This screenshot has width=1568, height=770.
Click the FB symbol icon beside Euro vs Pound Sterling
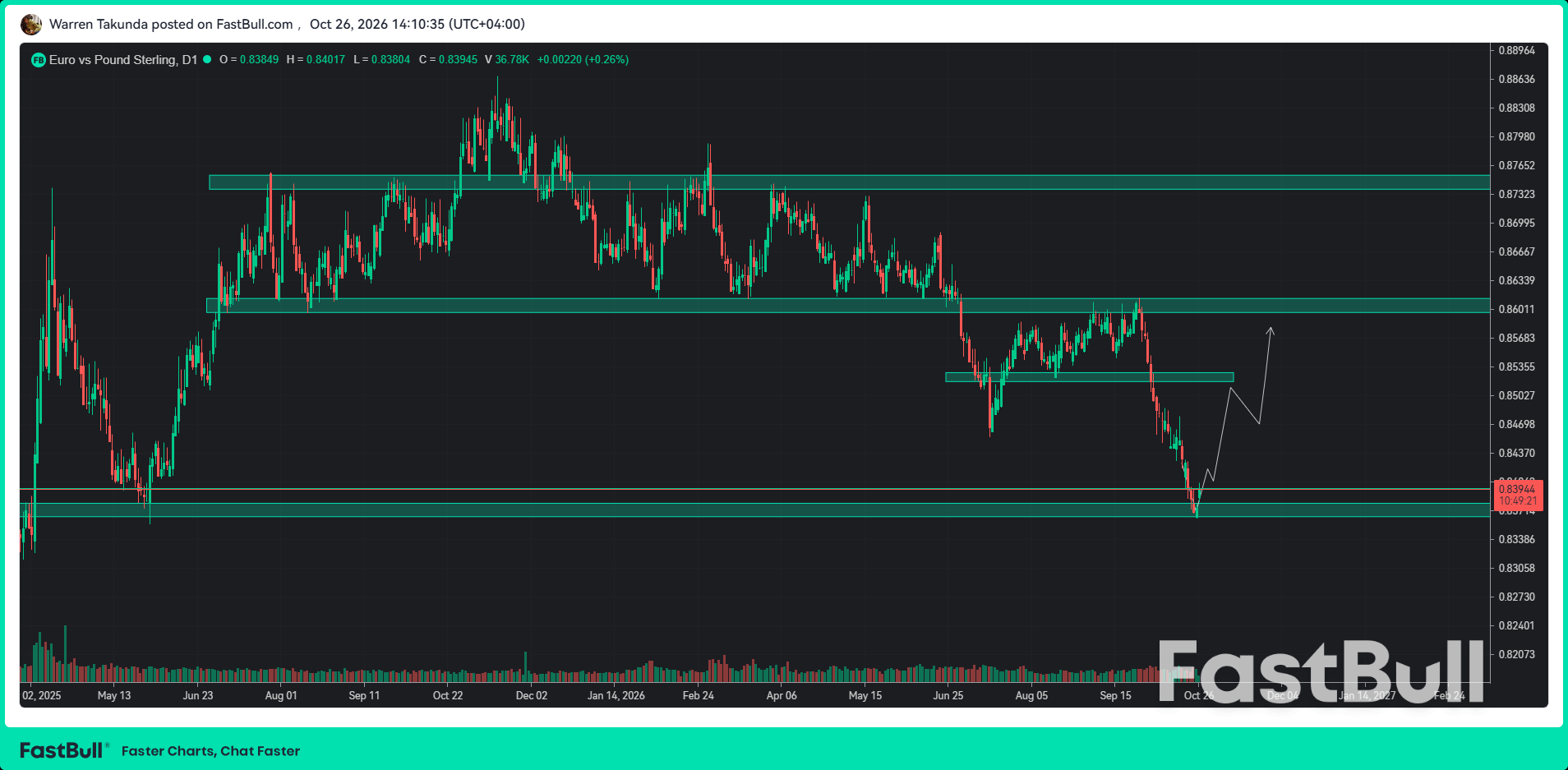point(38,60)
